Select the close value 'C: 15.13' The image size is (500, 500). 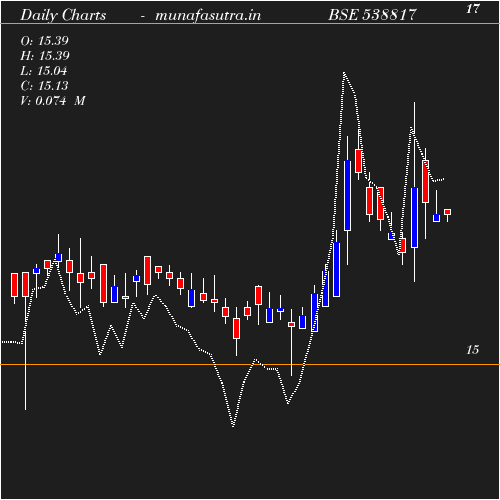(44, 86)
